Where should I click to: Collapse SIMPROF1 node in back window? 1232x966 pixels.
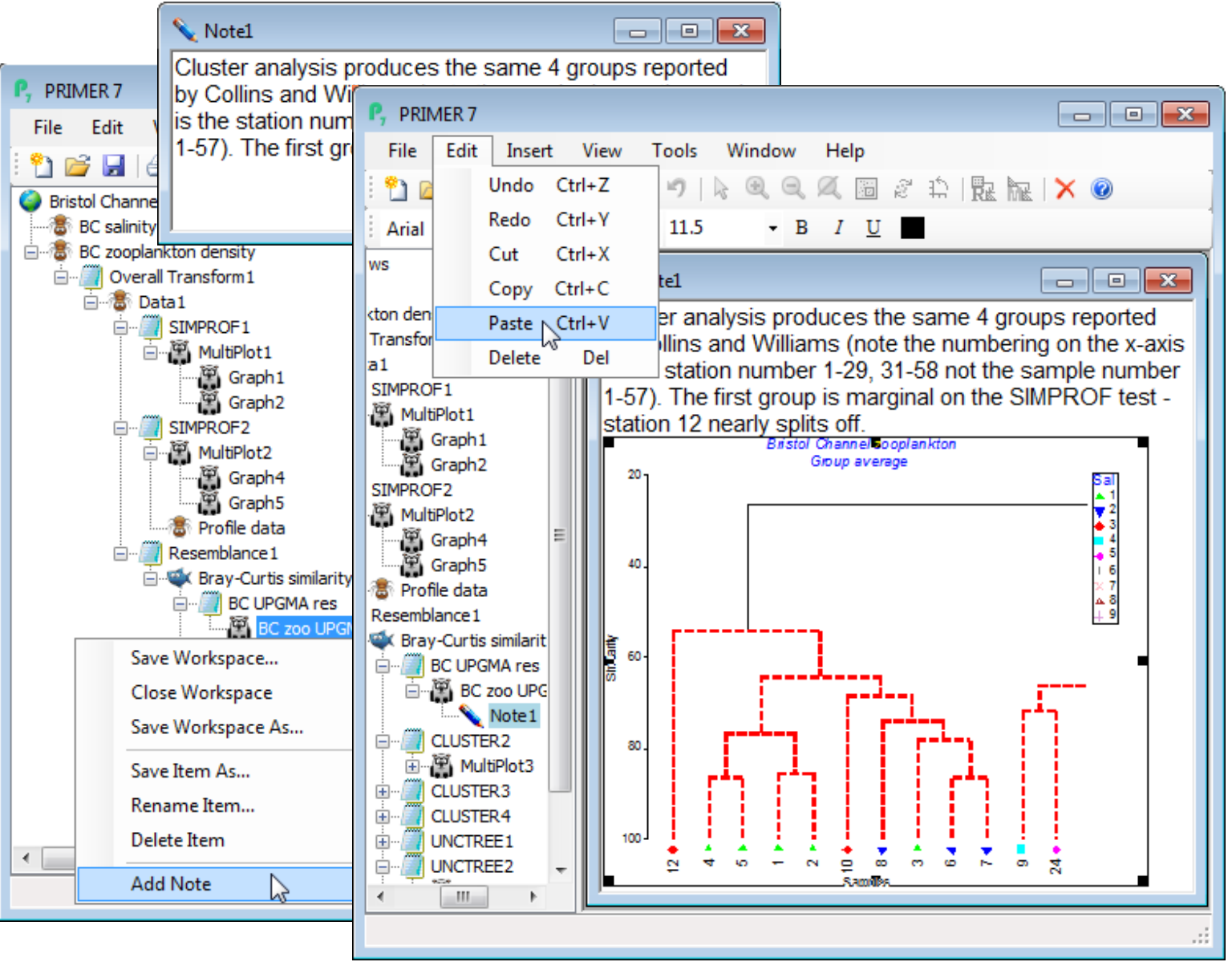pyautogui.click(x=120, y=327)
